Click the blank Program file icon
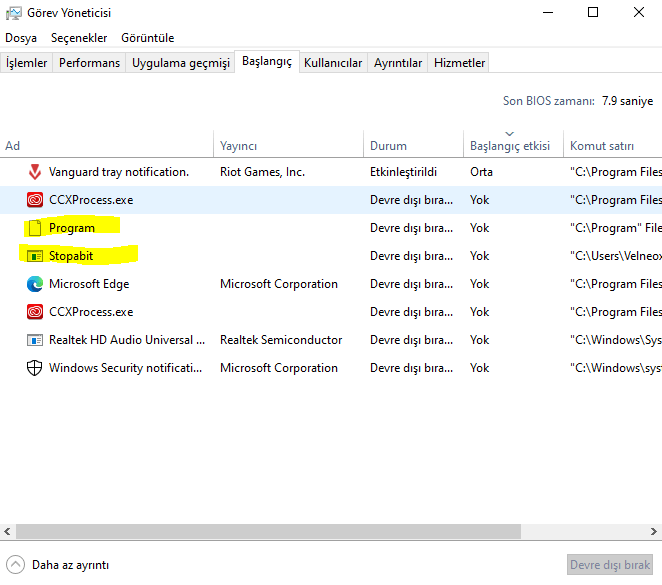The height and width of the screenshot is (585, 662). [35, 228]
